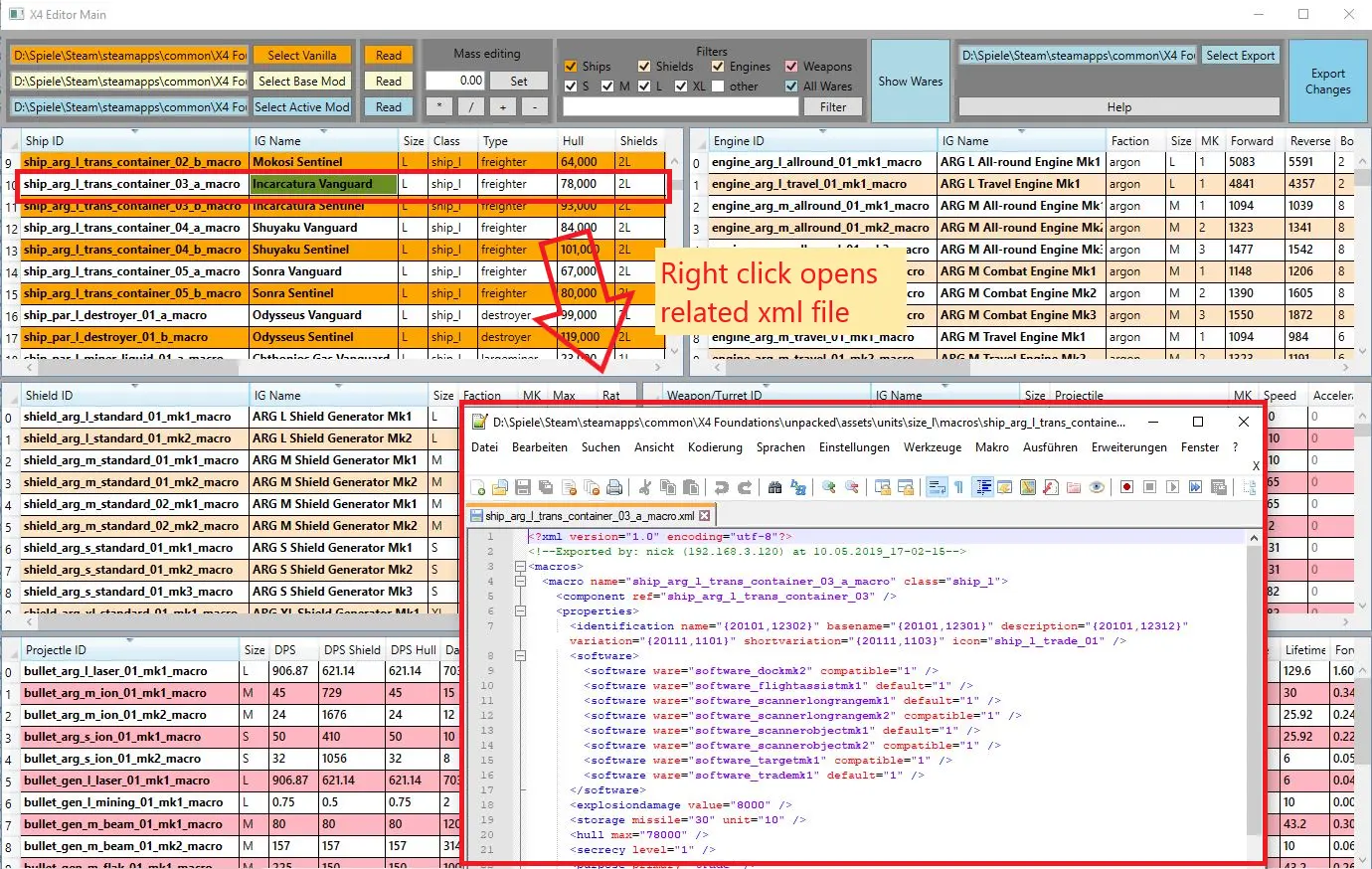The image size is (1372, 869).
Task: Collapse the macros fold marker on line 3
Action: pyautogui.click(x=520, y=567)
